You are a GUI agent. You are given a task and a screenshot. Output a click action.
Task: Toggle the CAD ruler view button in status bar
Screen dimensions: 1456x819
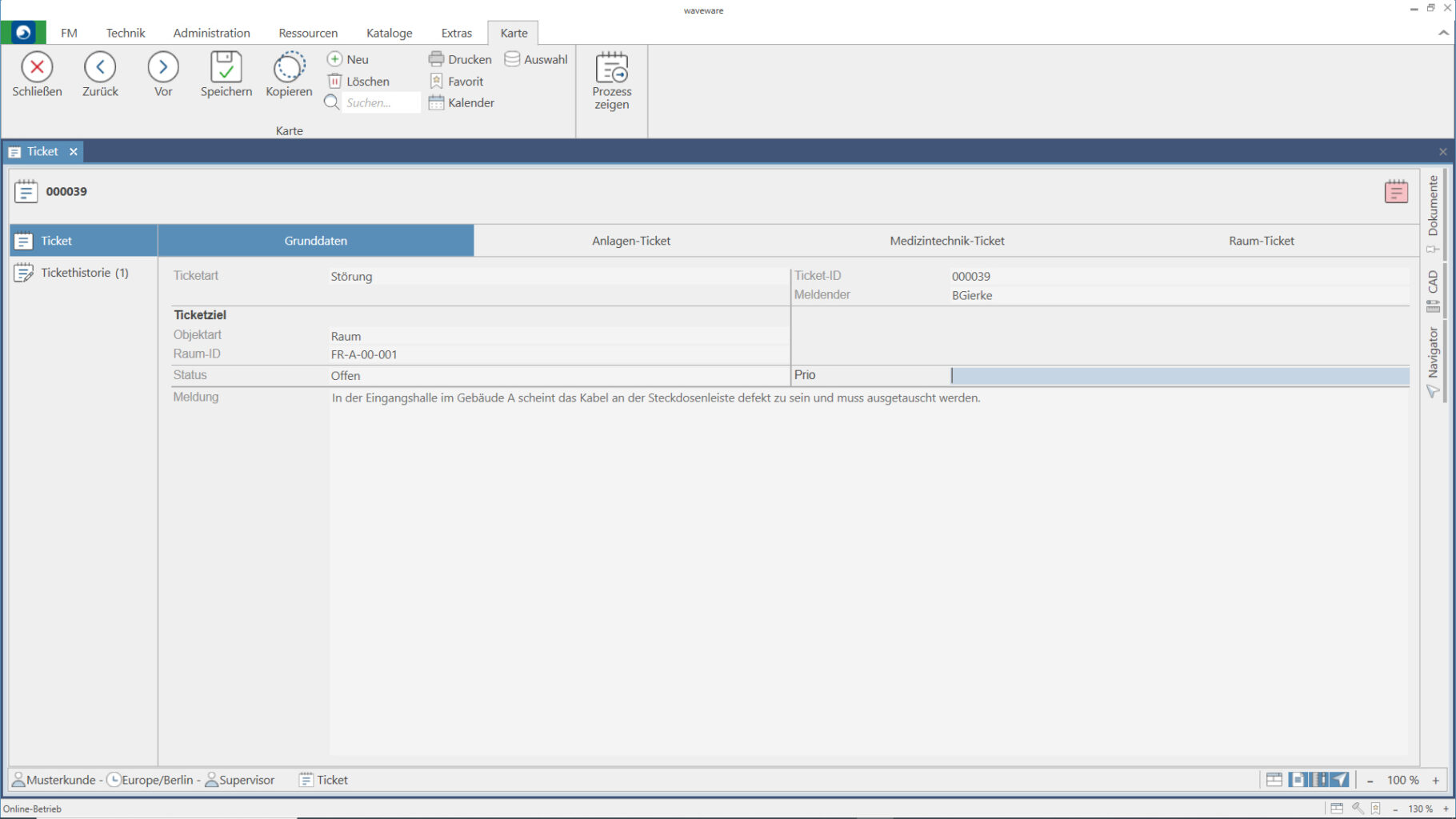click(1319, 780)
